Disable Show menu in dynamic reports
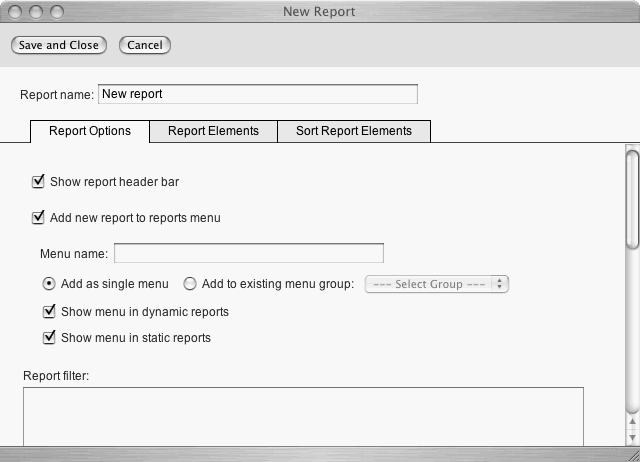This screenshot has height=462, width=640. pyautogui.click(x=49, y=311)
